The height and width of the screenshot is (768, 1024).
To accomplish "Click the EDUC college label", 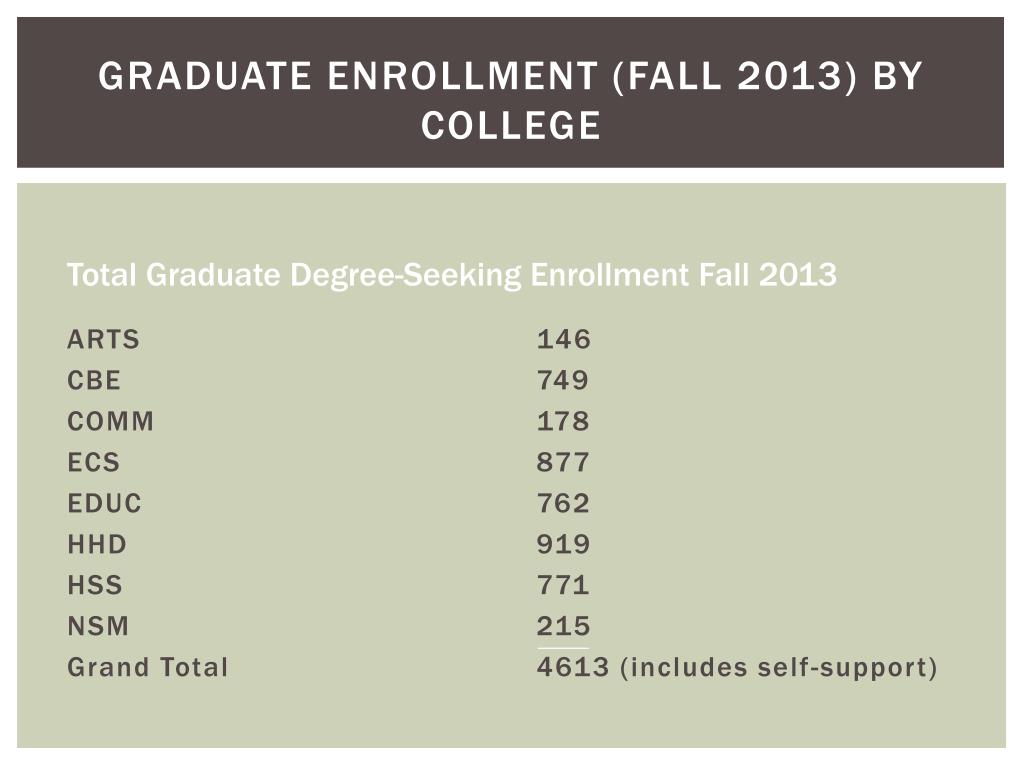I will pos(104,504).
